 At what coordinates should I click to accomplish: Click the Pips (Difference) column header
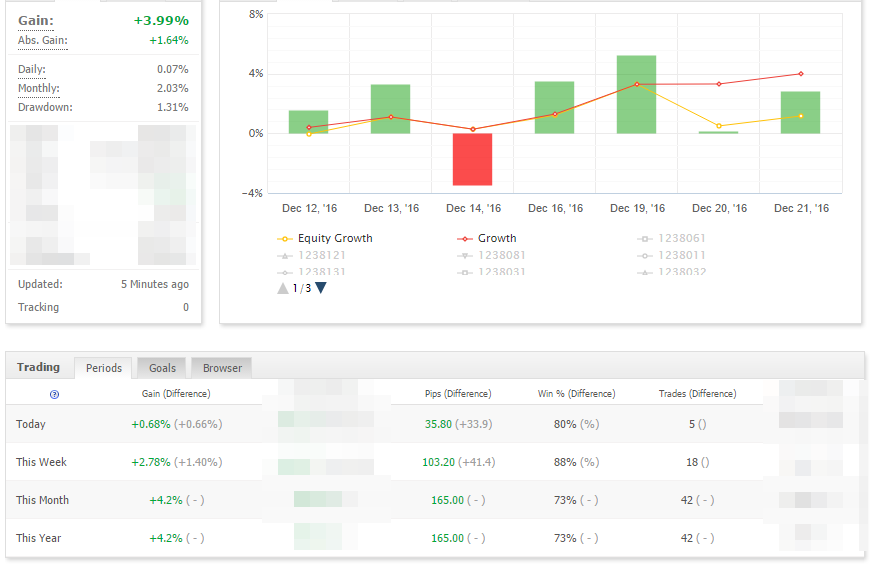[x=458, y=394]
